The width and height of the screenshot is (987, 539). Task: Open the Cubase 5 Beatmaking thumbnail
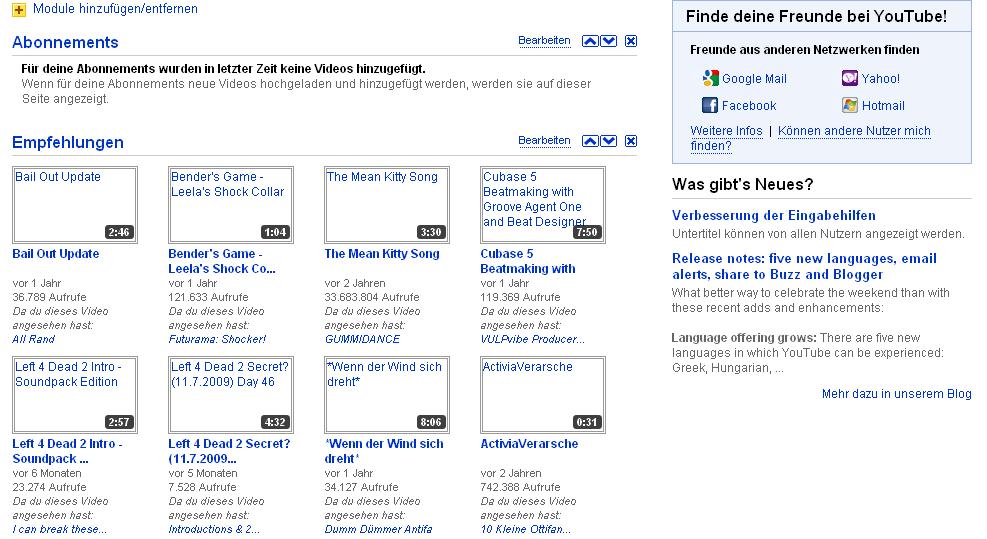click(x=543, y=205)
